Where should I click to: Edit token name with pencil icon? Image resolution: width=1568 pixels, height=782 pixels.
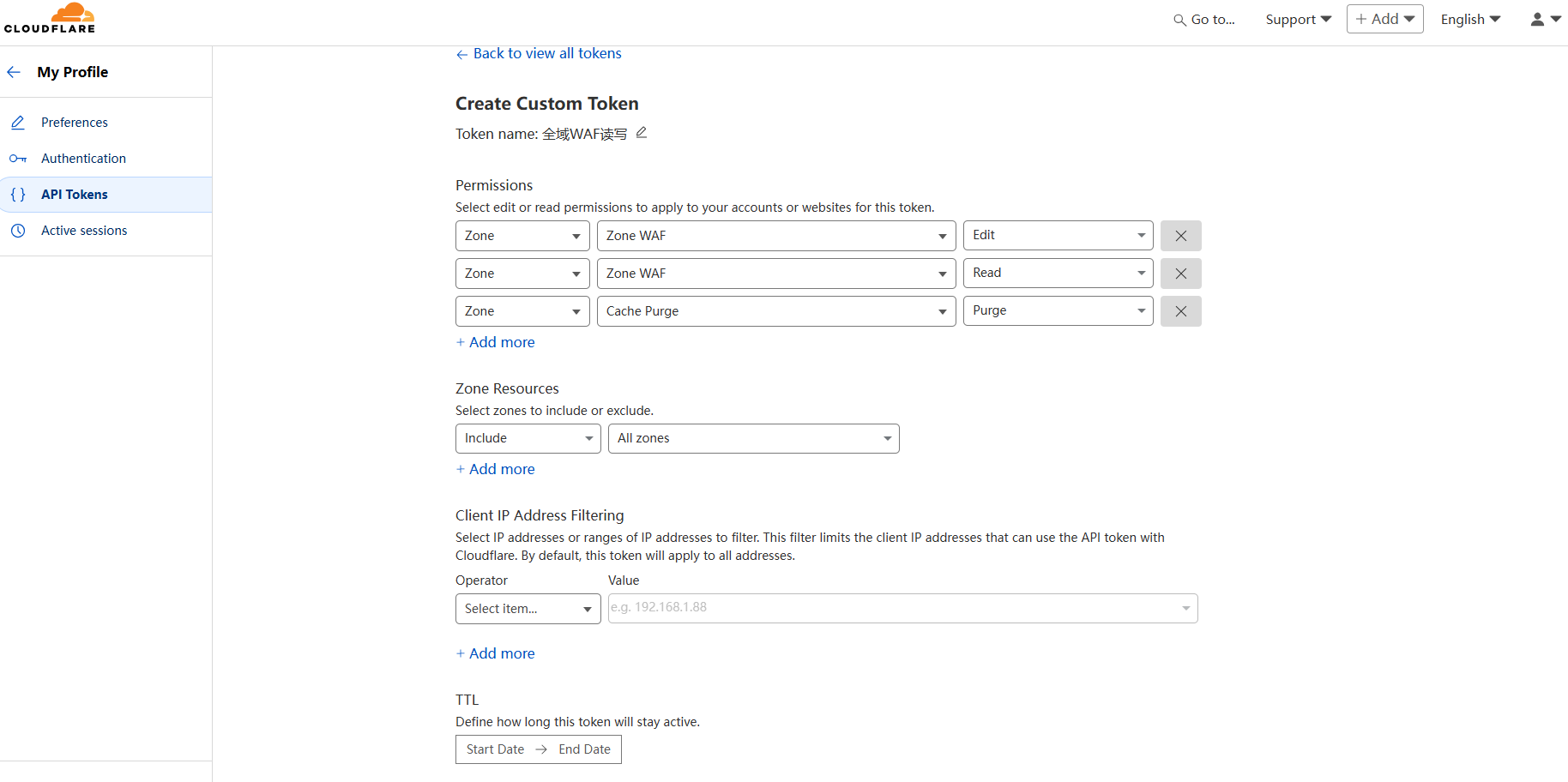click(x=641, y=132)
